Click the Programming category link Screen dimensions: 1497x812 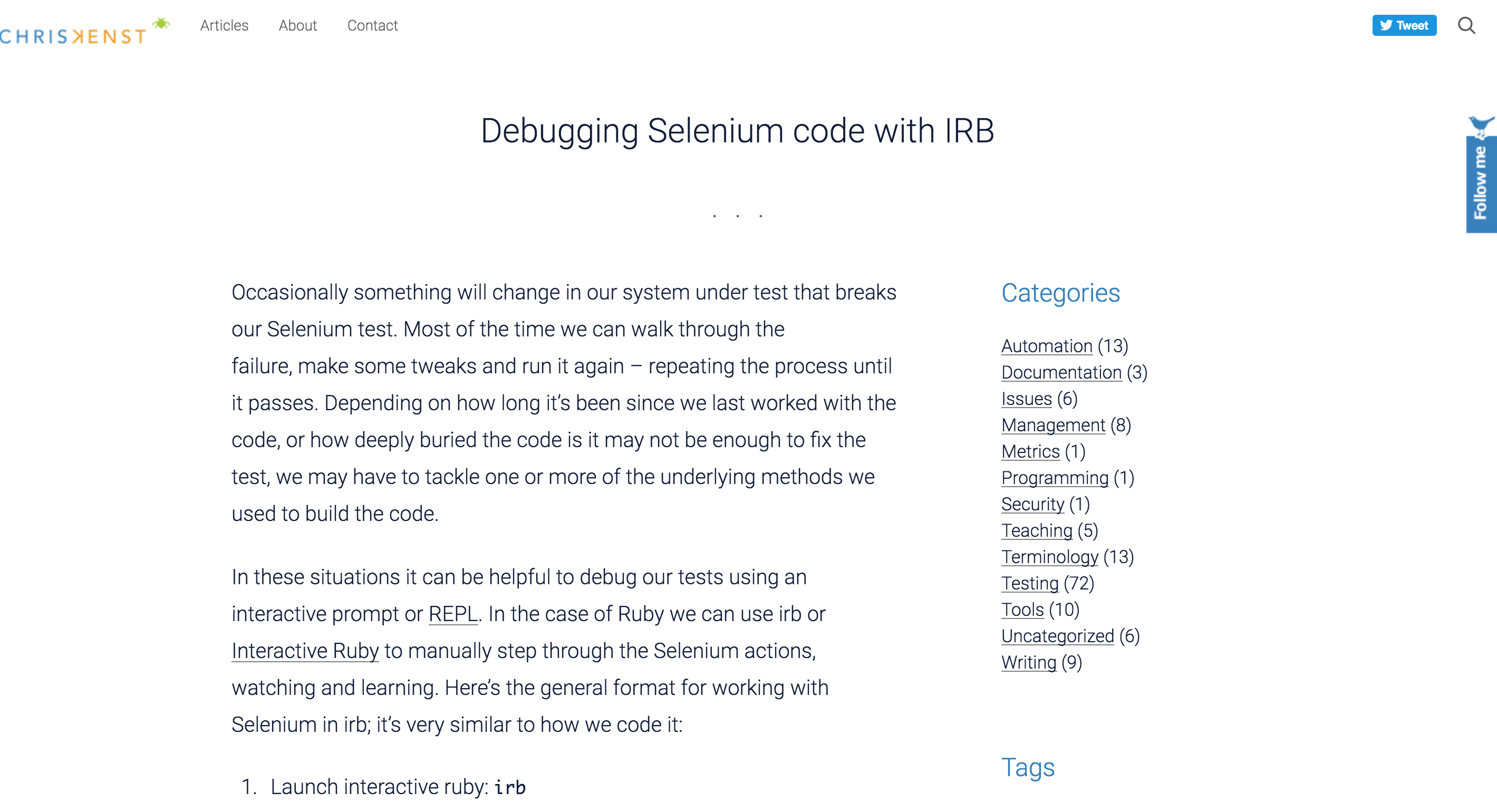point(1054,478)
